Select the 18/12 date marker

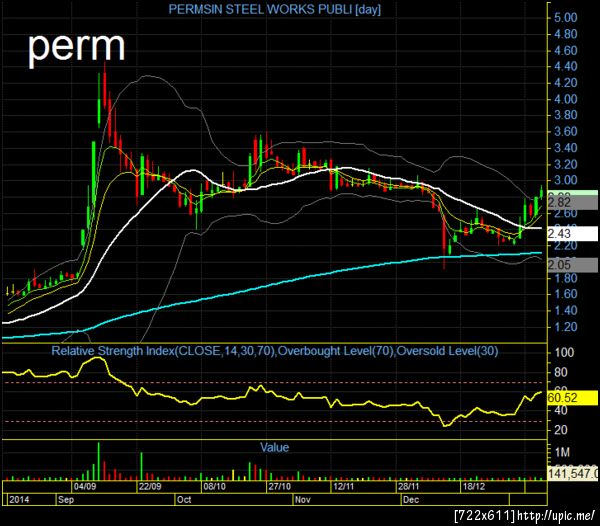473,487
